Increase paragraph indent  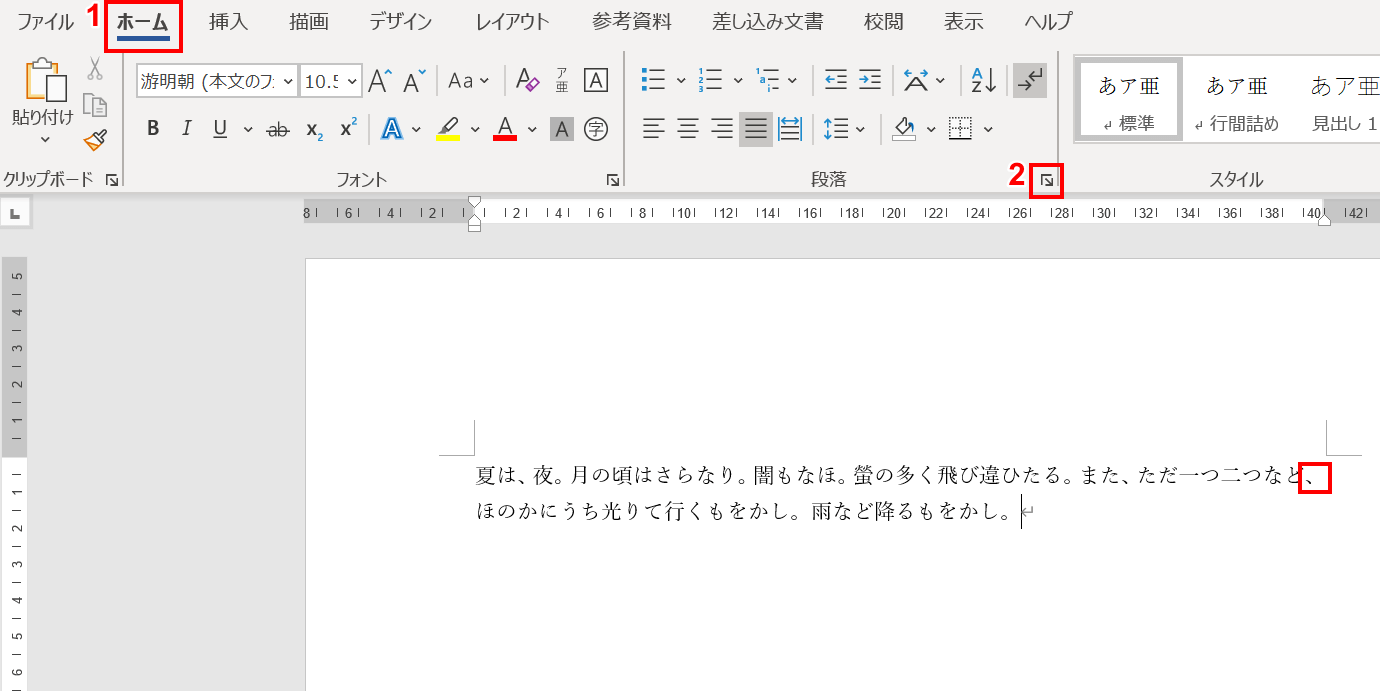coord(870,80)
